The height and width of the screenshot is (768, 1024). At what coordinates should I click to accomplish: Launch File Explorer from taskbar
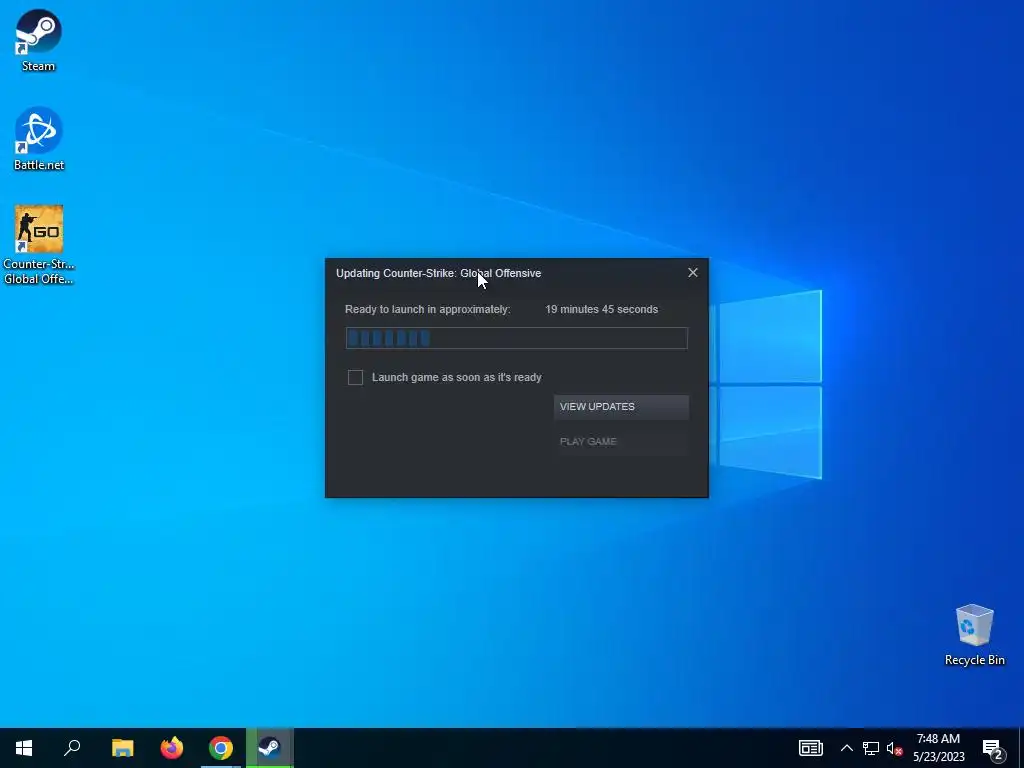pos(122,748)
